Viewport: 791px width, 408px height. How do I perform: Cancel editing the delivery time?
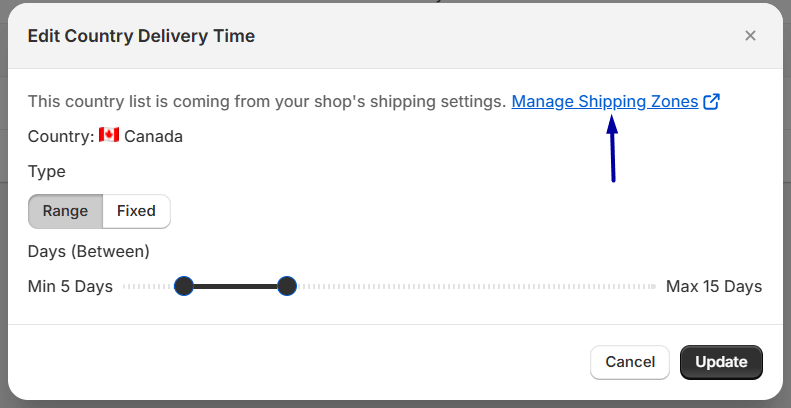(x=630, y=362)
